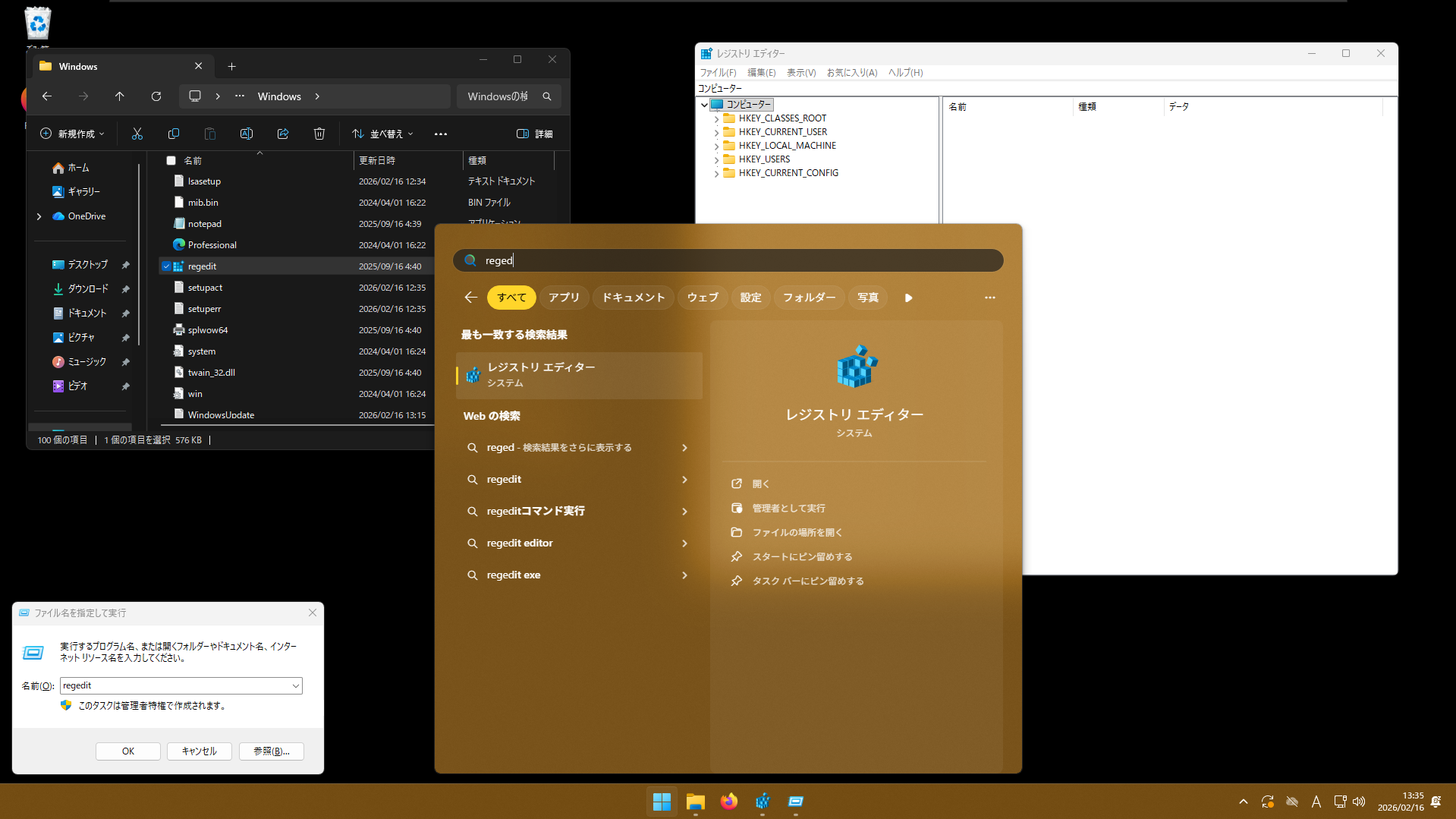Open the Run dialog name dropdown

(x=295, y=686)
